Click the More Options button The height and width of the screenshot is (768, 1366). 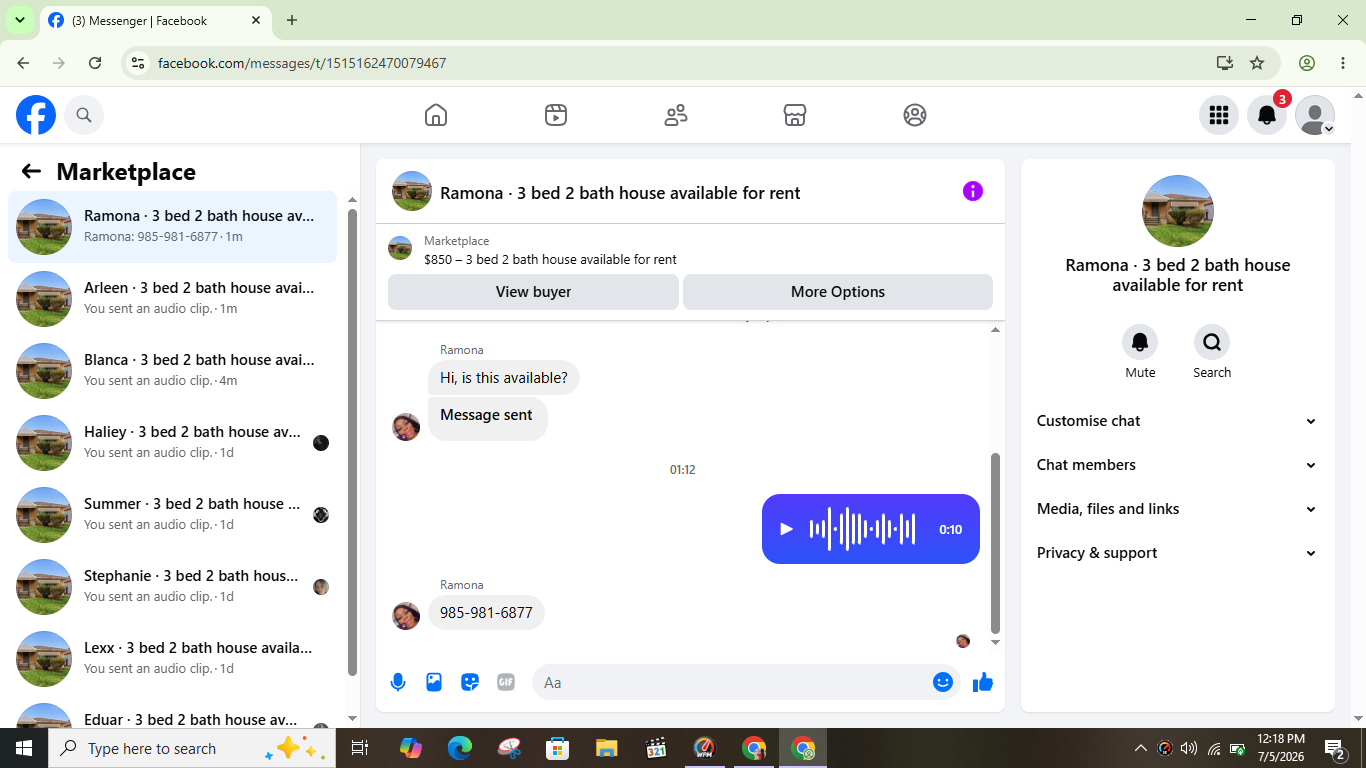[838, 292]
